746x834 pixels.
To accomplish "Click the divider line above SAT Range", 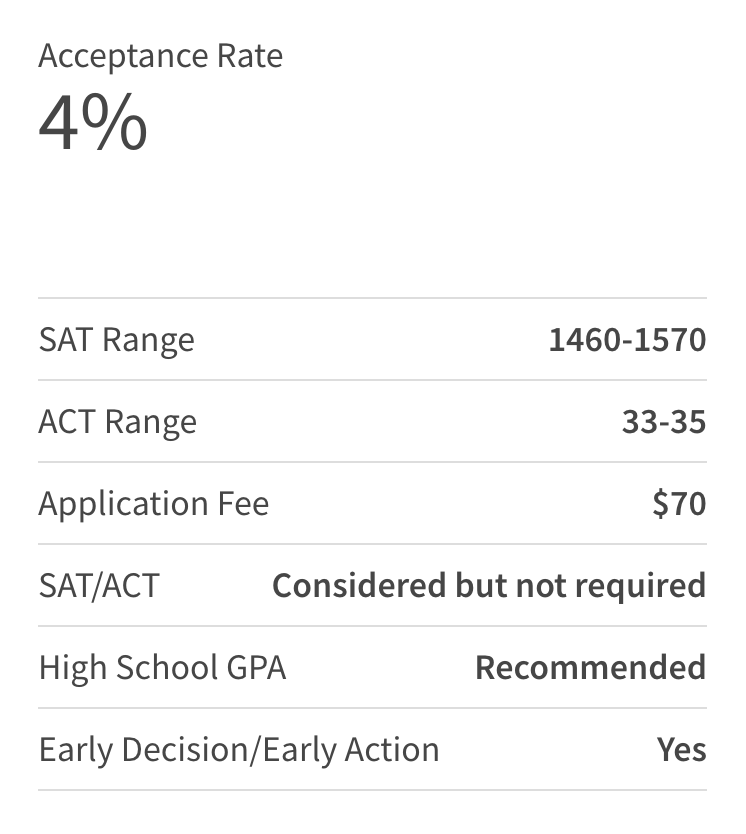I will [372, 298].
